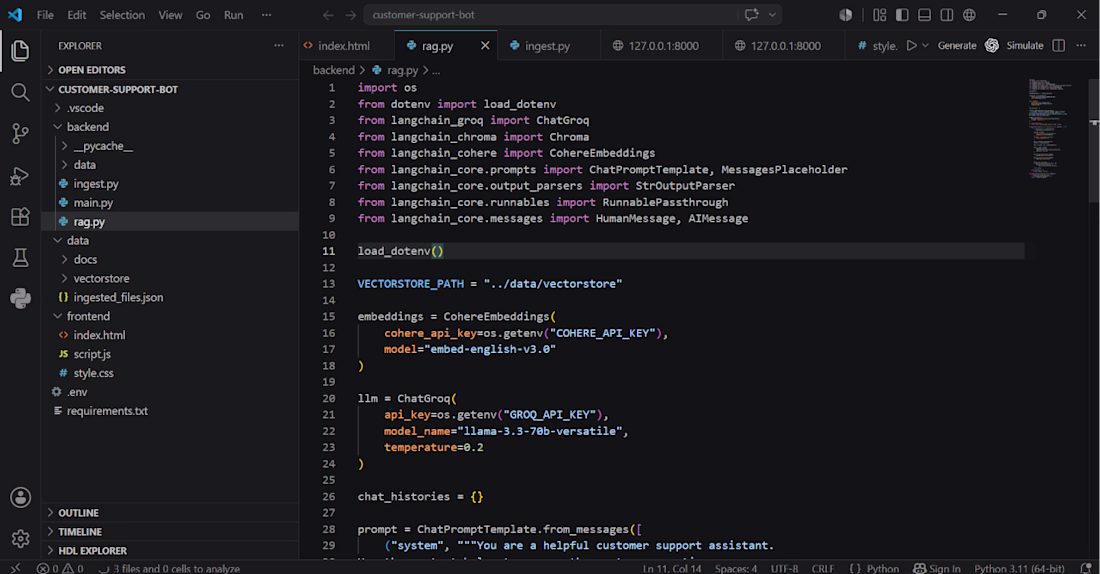Screen dimensions: 1100x574
Task: Click the code minimap preview
Action: [x=1052, y=128]
